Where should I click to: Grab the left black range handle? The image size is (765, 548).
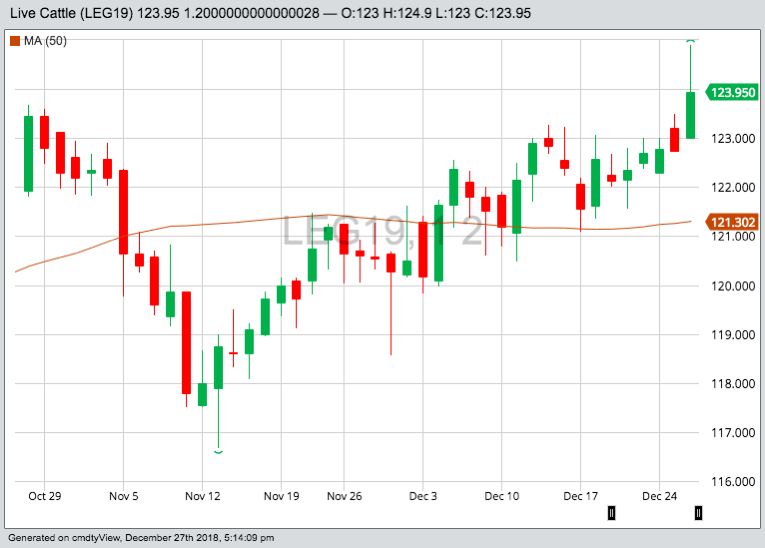(x=611, y=513)
